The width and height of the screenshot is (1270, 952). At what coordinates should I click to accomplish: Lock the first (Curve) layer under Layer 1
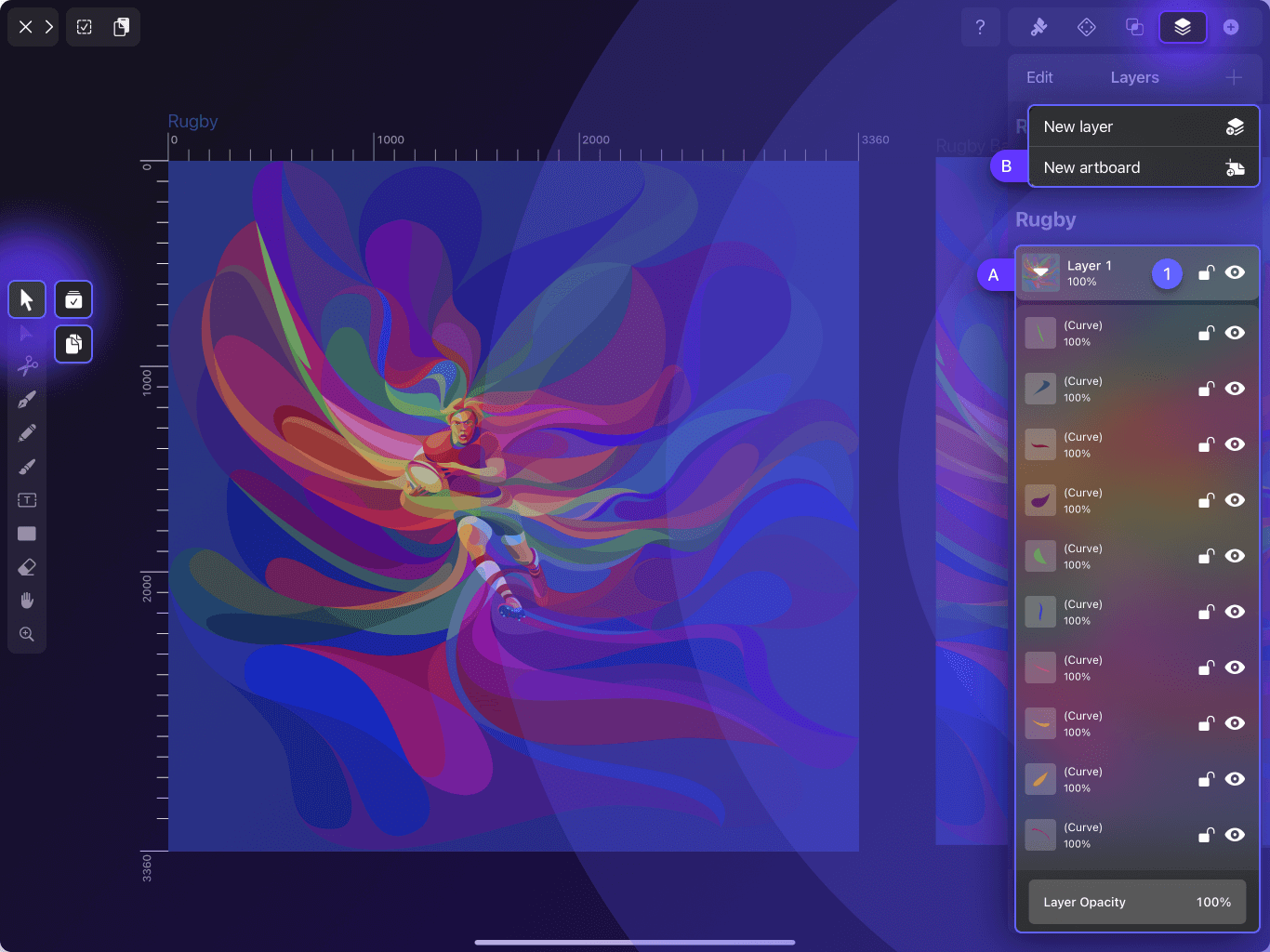tap(1206, 333)
